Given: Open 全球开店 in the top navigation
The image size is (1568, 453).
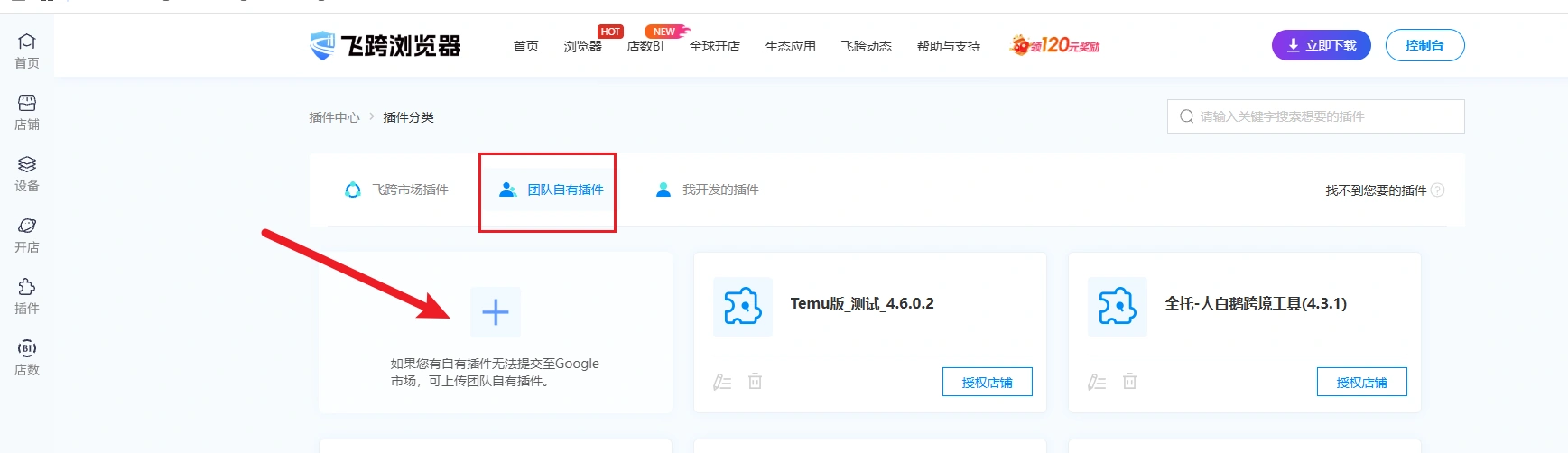Looking at the screenshot, I should pyautogui.click(x=715, y=46).
